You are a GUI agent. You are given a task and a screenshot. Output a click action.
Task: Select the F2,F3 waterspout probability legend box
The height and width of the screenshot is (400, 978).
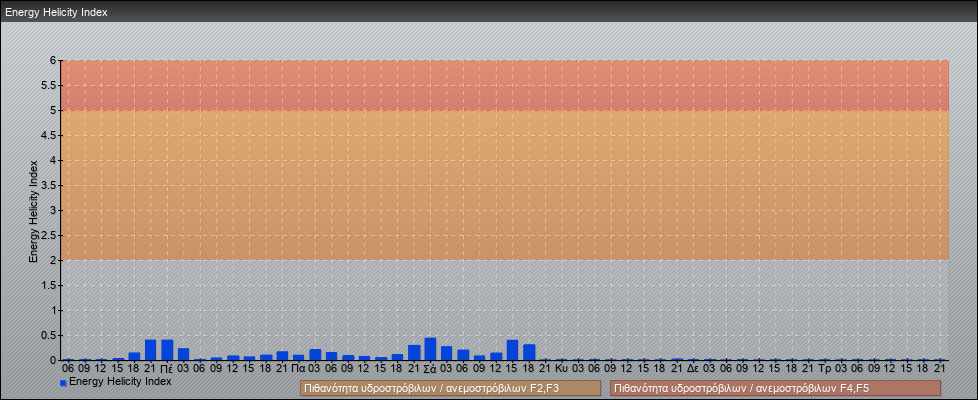click(450, 388)
